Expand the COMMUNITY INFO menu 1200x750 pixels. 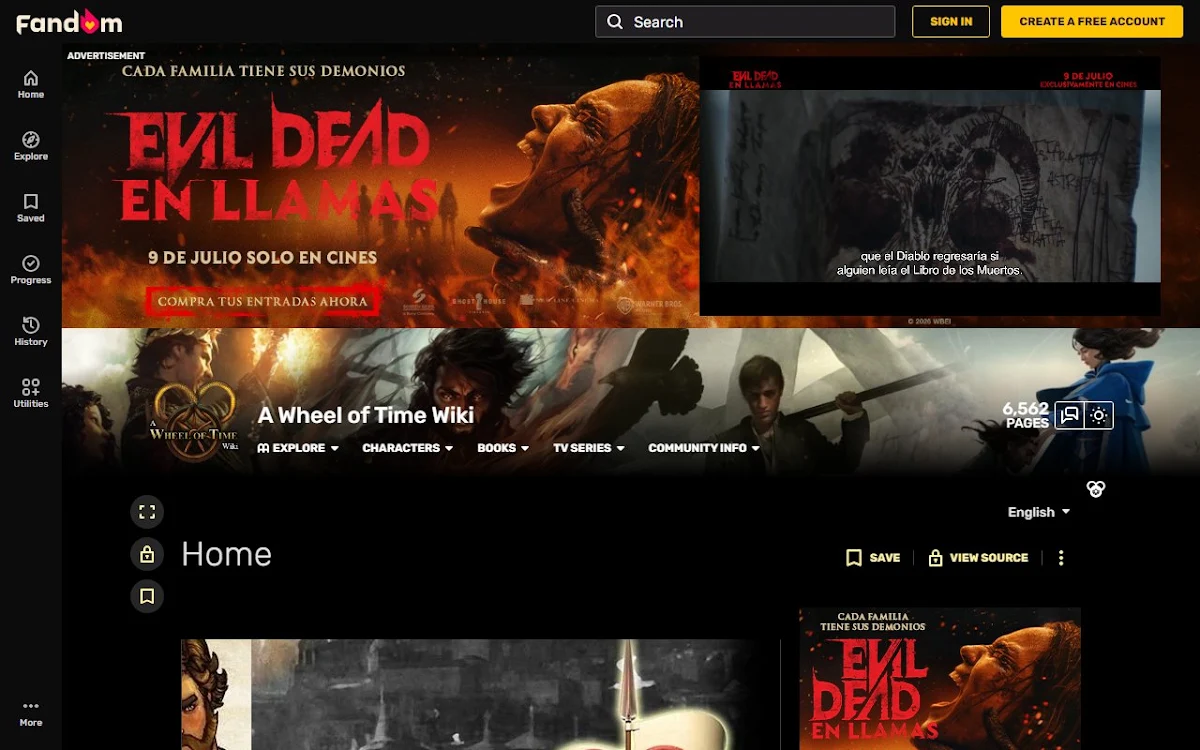[x=704, y=448]
